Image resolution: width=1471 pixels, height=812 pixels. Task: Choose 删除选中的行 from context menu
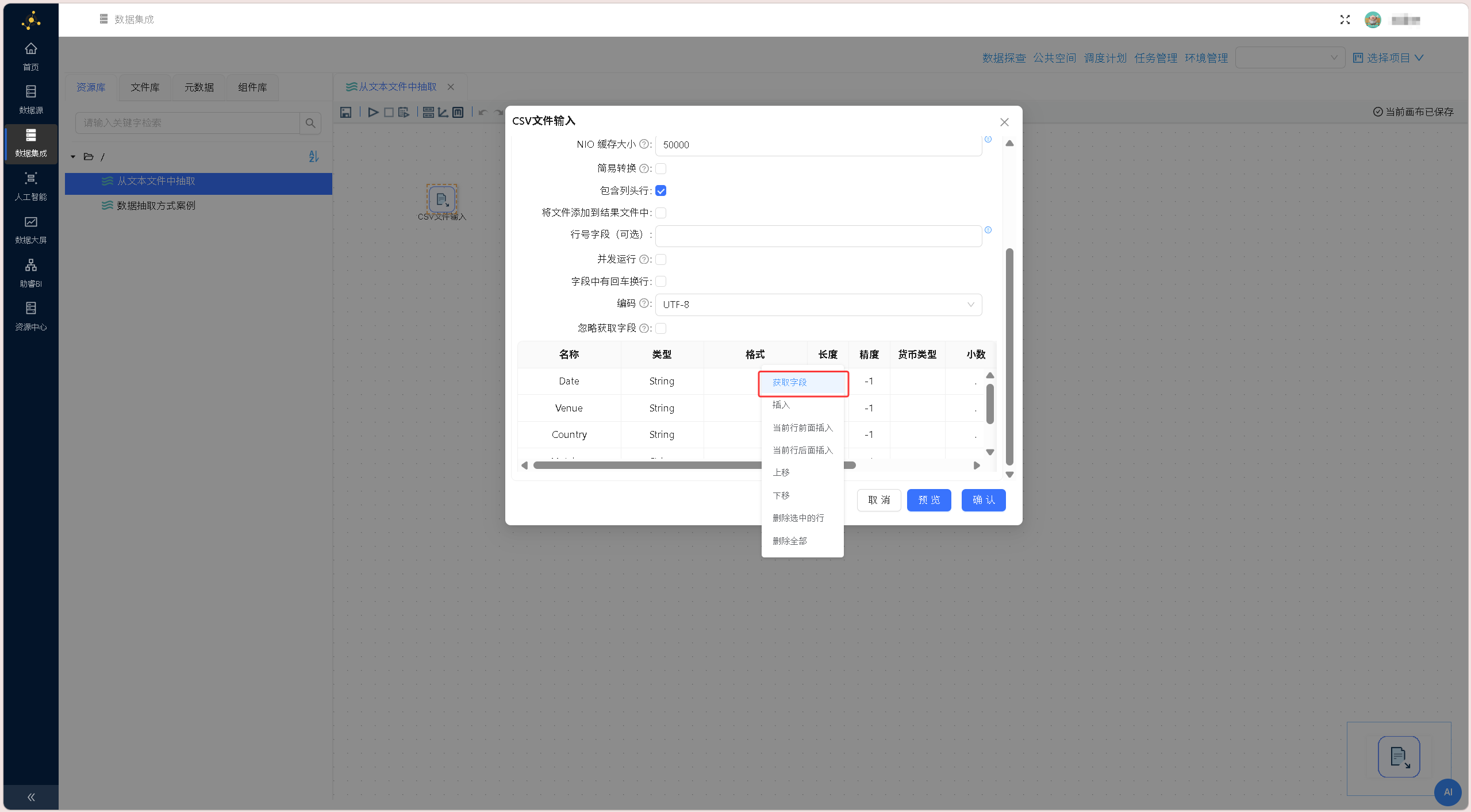[x=802, y=518]
